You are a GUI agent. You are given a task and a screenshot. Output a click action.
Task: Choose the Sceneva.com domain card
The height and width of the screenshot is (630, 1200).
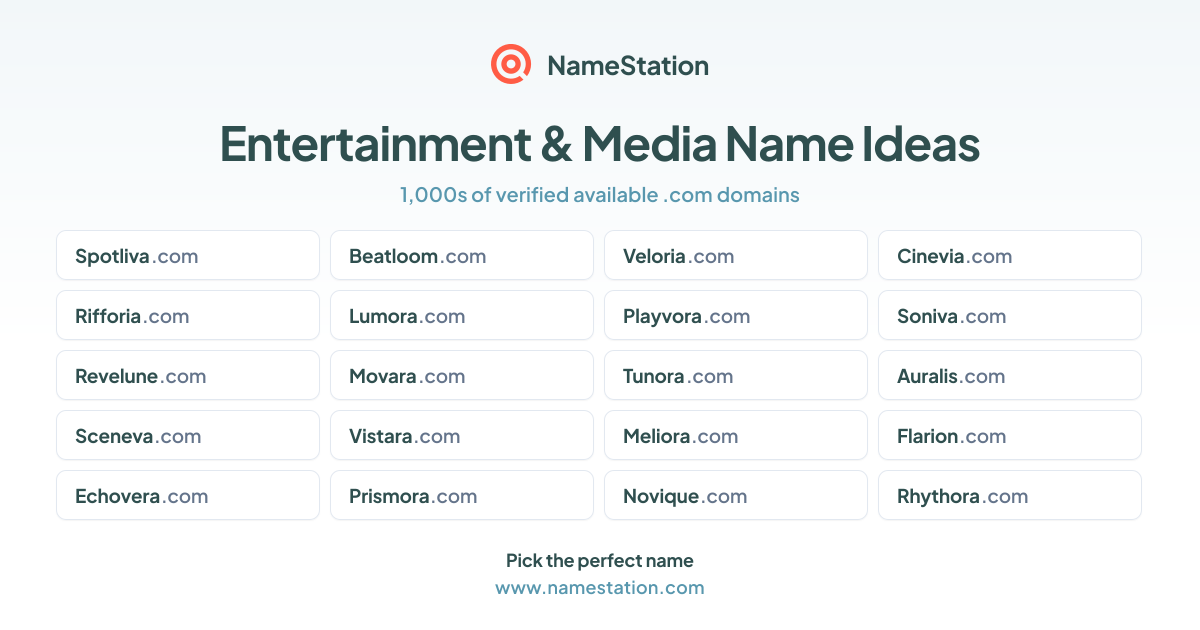(x=188, y=435)
